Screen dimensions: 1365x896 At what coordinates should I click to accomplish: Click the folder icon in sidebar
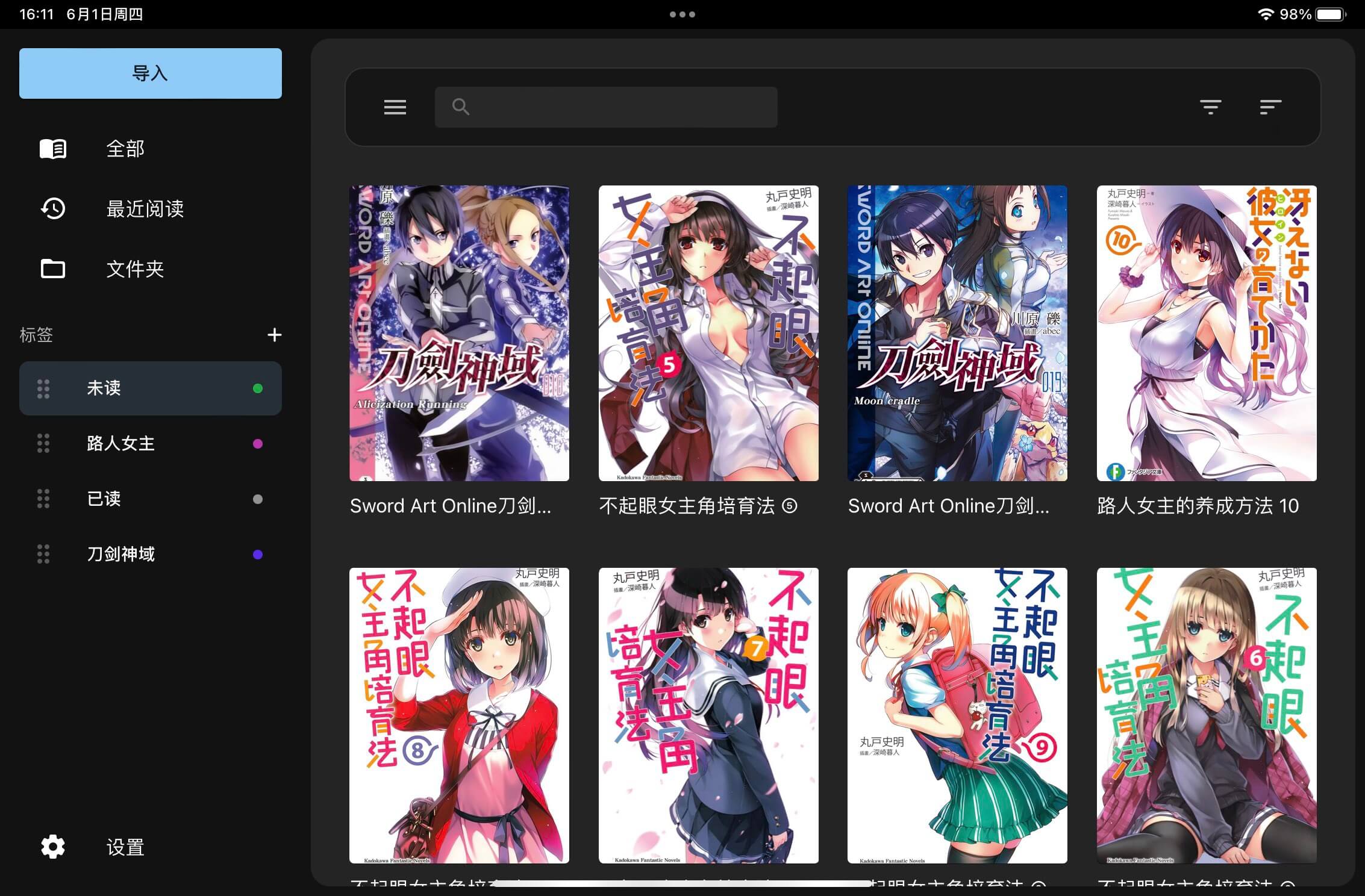point(53,269)
